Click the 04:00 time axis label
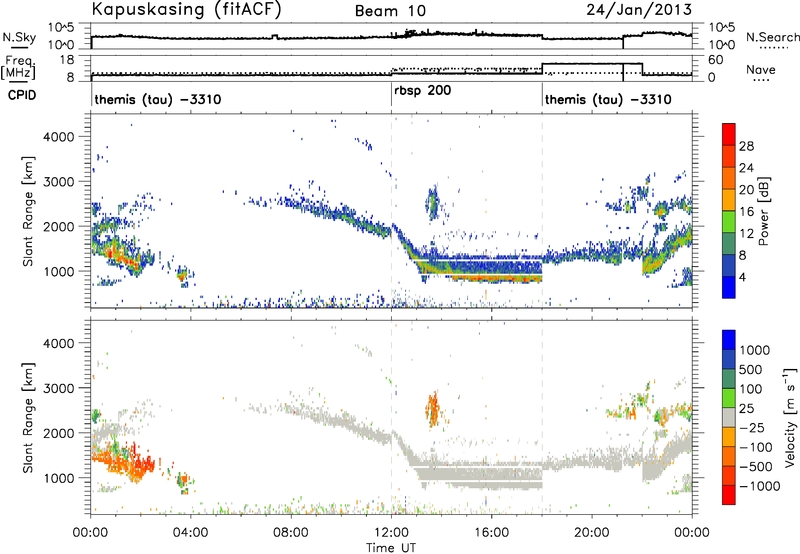Viewport: 800px width, 554px height. [x=190, y=533]
